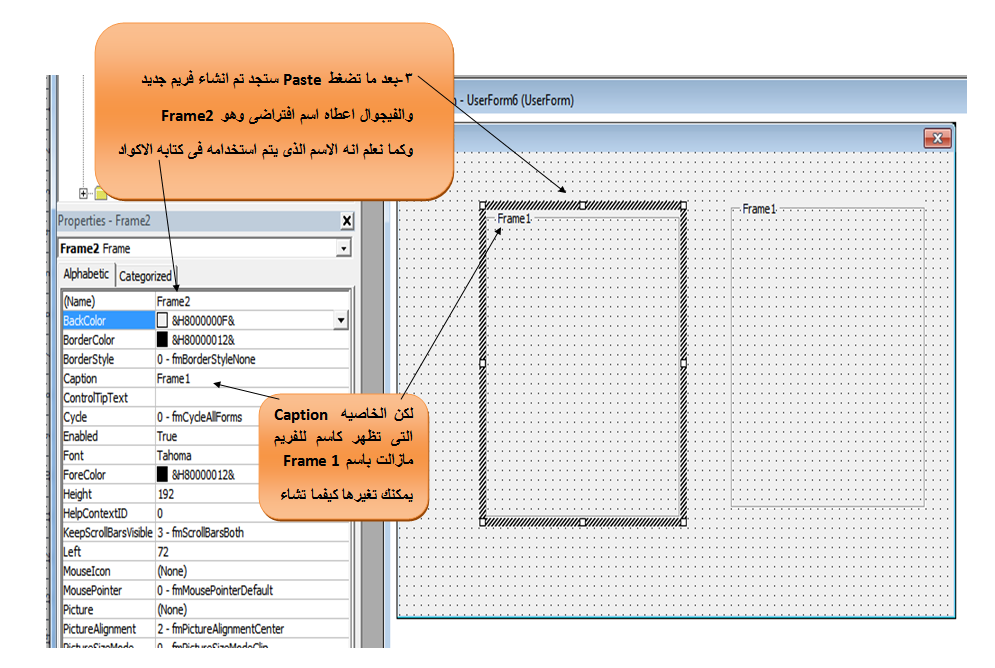
Task: Select the Height property label
Action: 77,494
